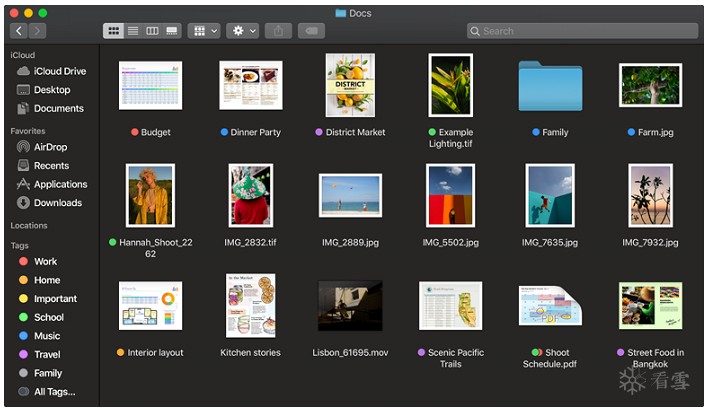This screenshot has height=411, width=708.
Task: Click the Edit Tags toolbar button
Action: (311, 31)
